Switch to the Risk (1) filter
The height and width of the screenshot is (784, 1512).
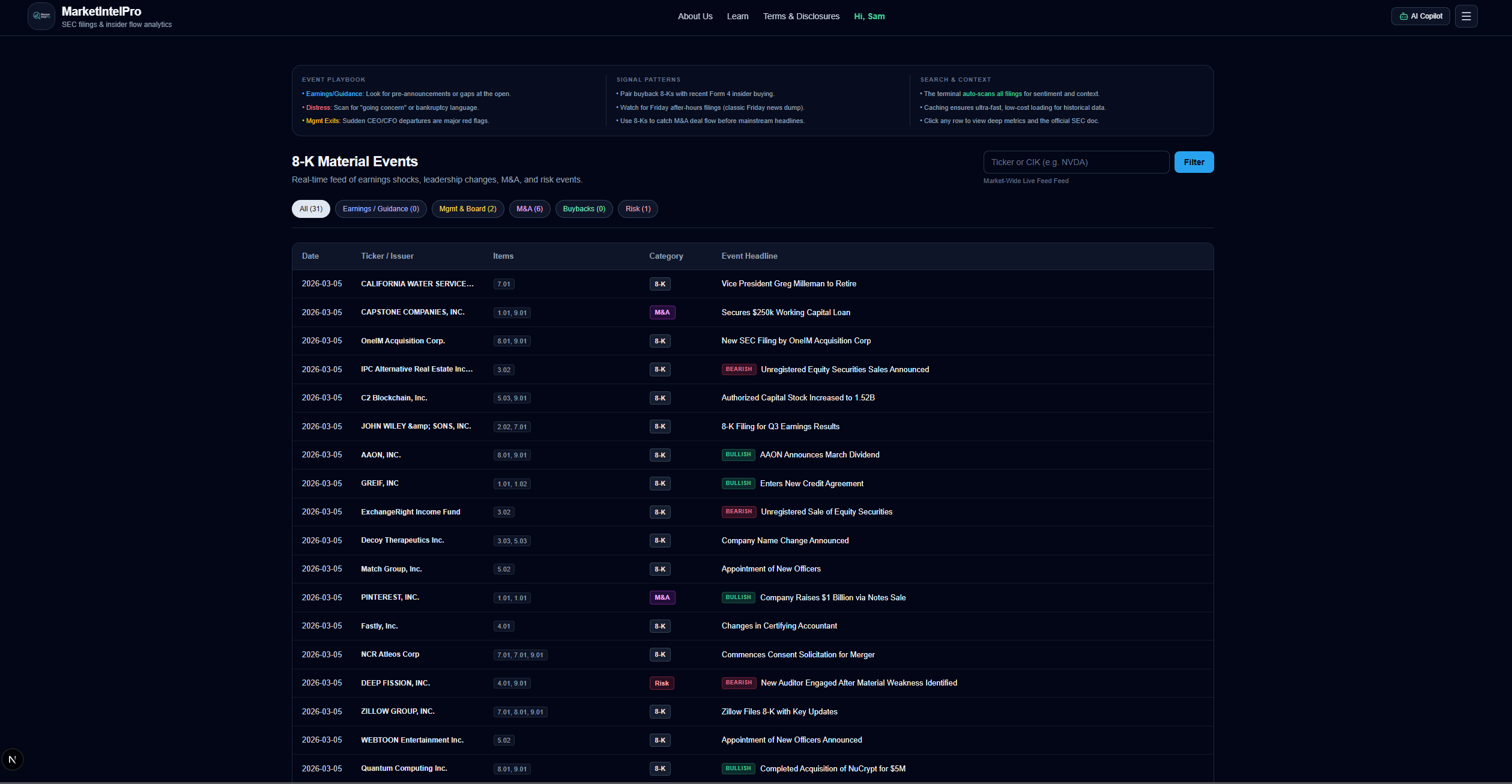(x=638, y=209)
